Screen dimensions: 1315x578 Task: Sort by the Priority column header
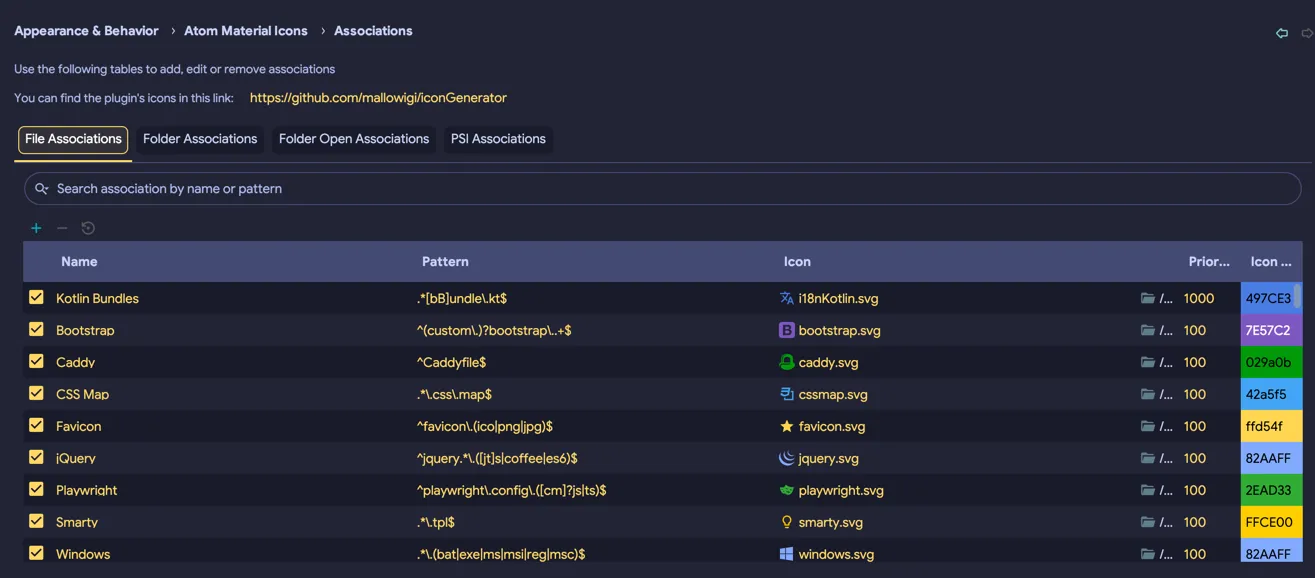pos(1209,261)
